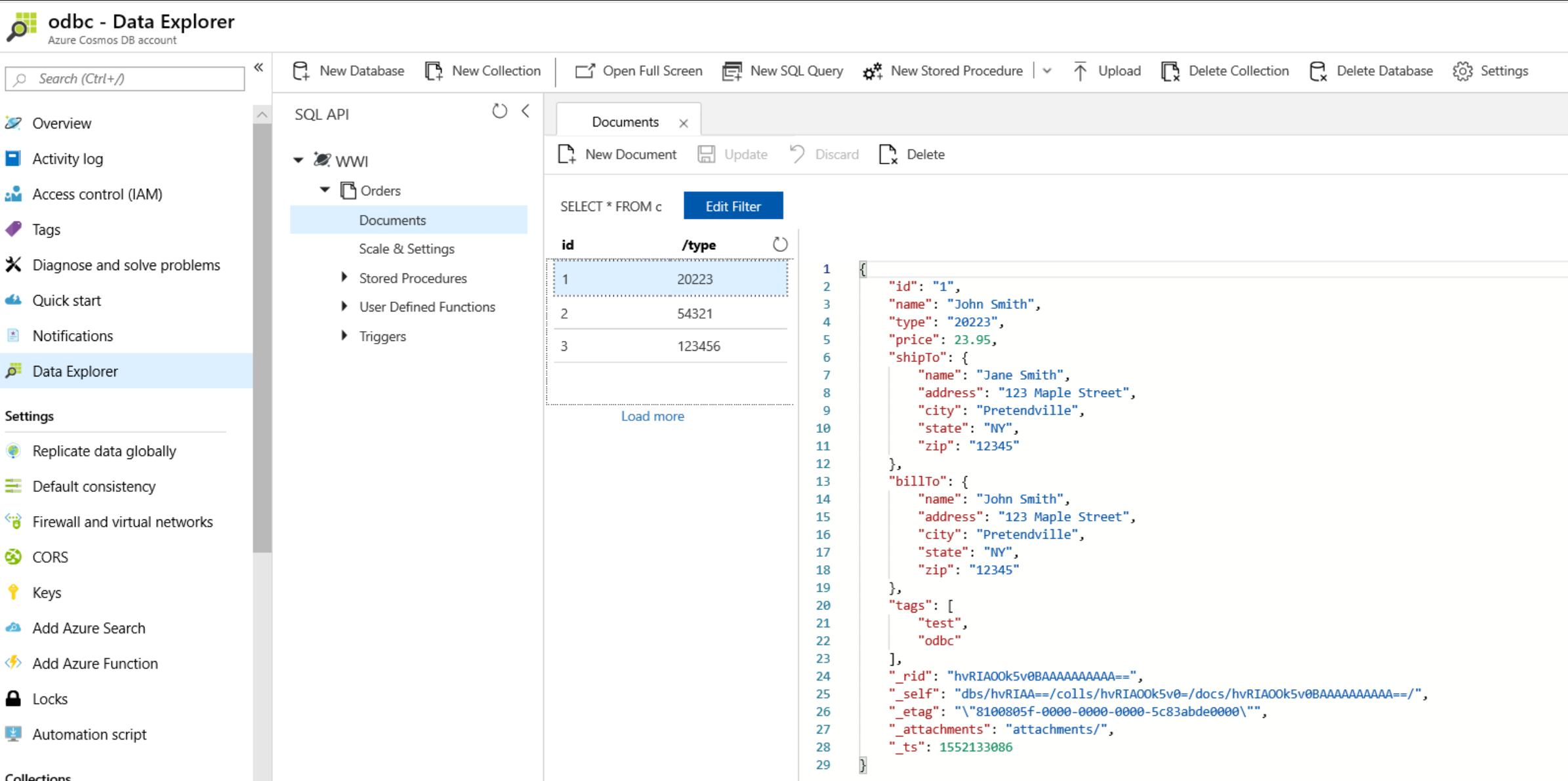Screen dimensions: 1568x781
Task: Expand the Stored Procedures node
Action: (x=344, y=277)
